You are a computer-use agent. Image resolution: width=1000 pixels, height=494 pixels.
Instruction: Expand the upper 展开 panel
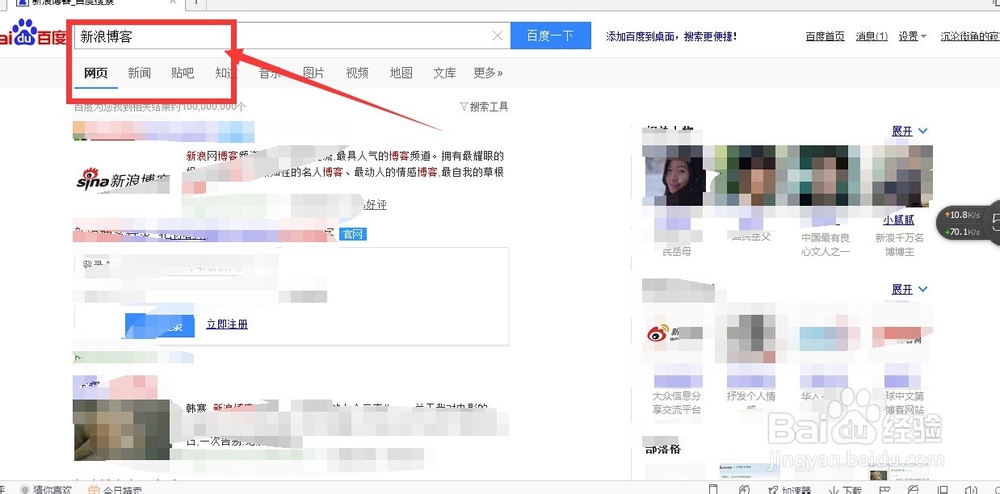(909, 131)
